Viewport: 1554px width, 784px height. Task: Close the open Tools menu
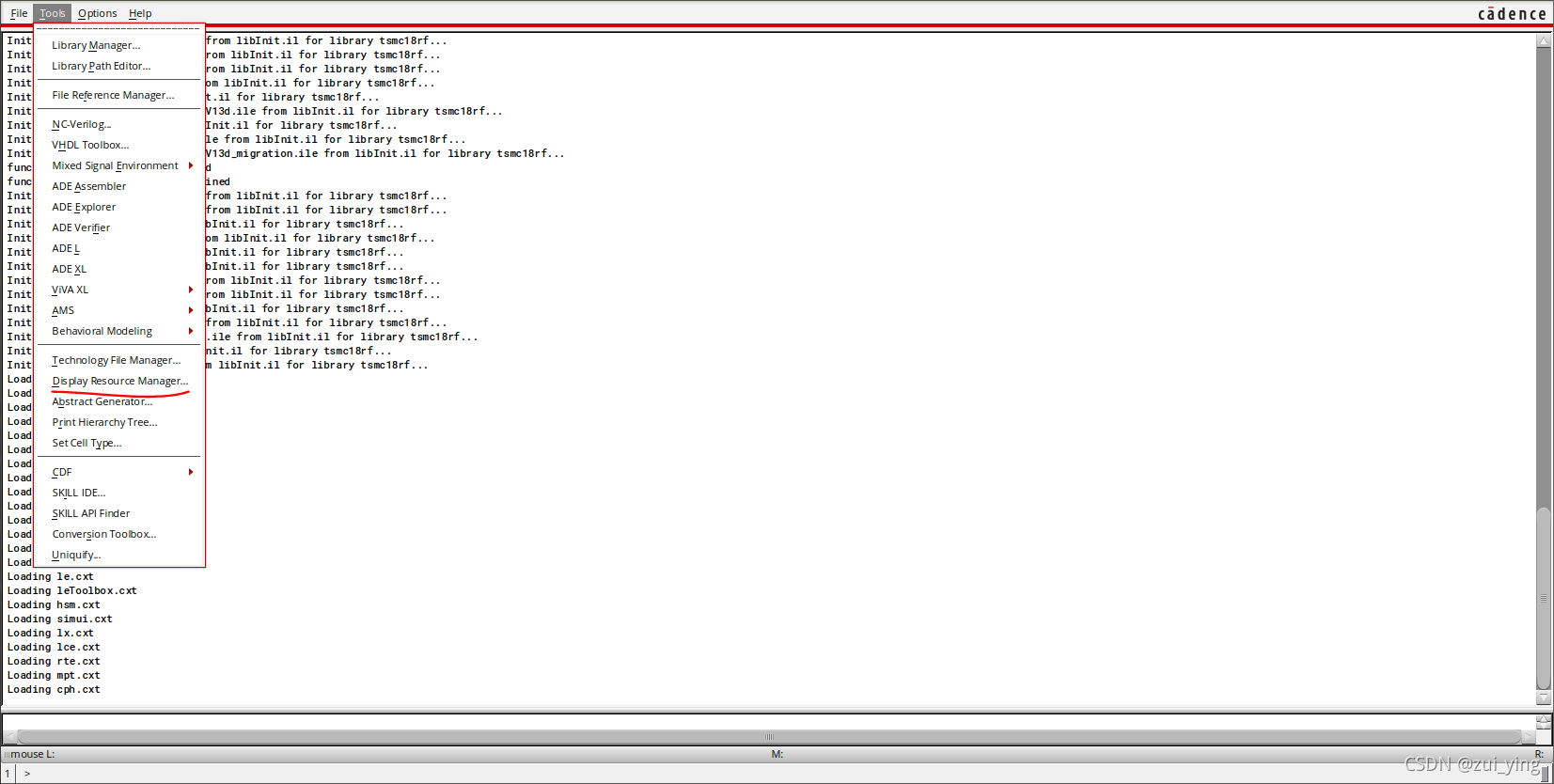pos(53,13)
